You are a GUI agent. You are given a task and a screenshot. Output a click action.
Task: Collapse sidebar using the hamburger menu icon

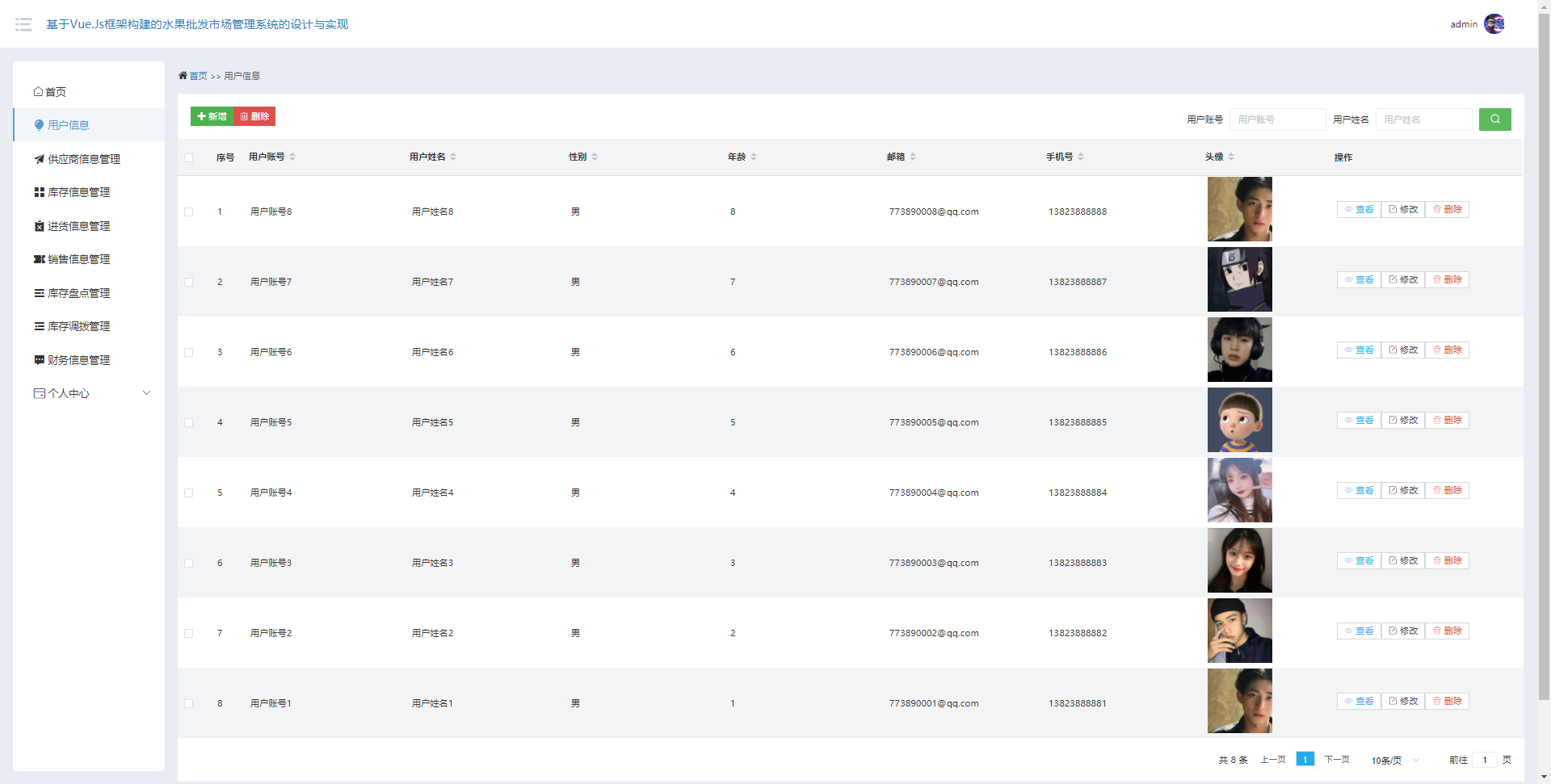23,24
